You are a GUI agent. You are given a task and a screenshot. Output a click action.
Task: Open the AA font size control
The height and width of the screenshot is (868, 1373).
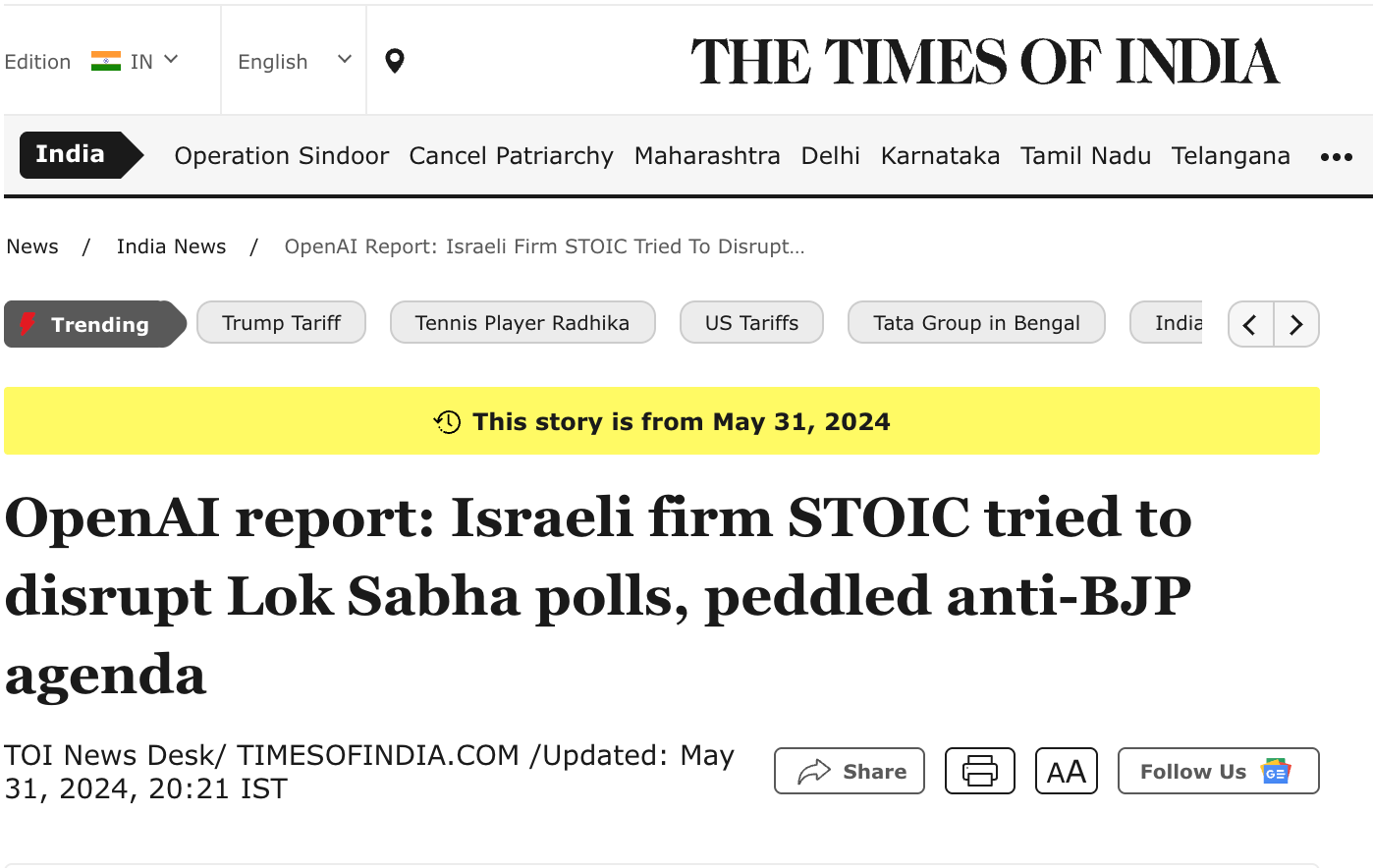[x=1066, y=772]
